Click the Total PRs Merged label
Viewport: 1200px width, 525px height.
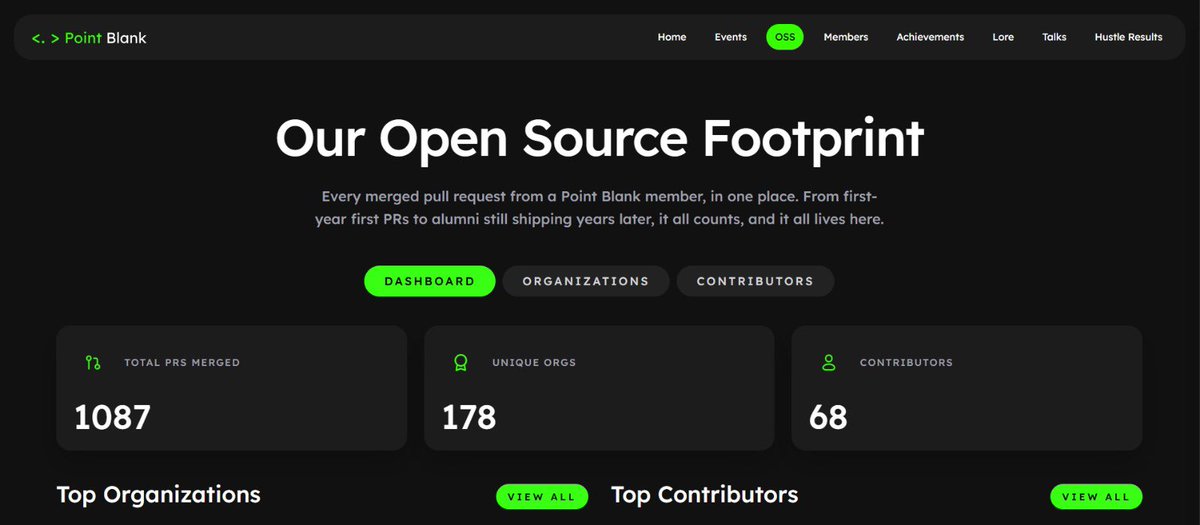point(182,362)
